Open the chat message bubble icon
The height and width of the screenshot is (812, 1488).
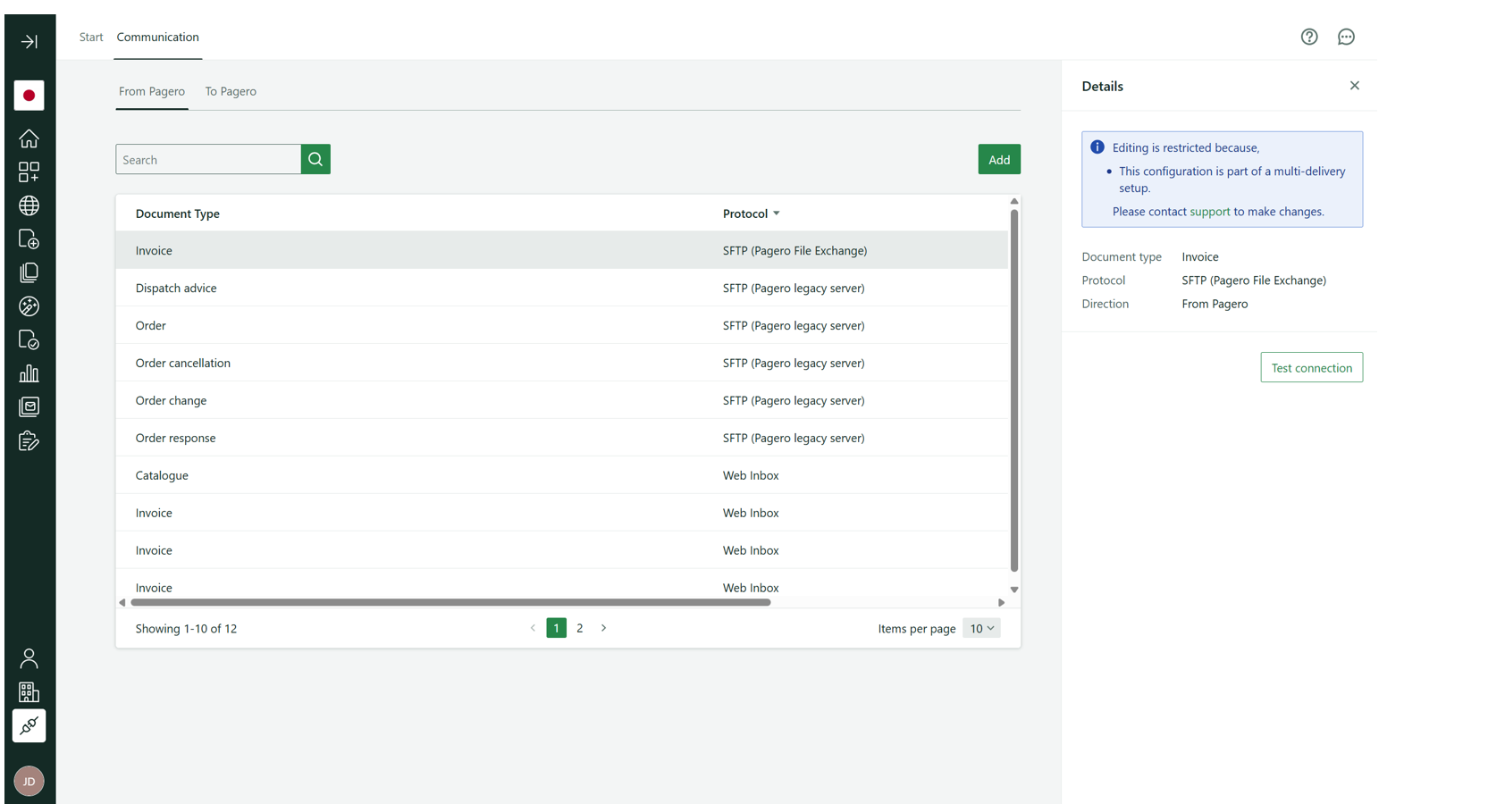tap(1346, 37)
